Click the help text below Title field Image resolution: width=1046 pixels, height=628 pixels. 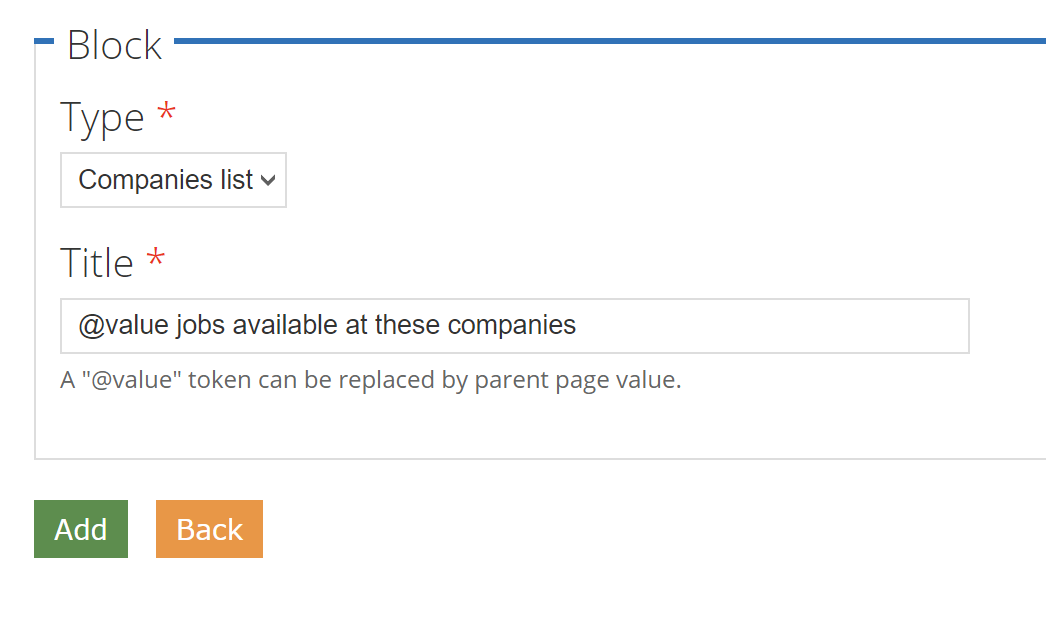(x=370, y=380)
